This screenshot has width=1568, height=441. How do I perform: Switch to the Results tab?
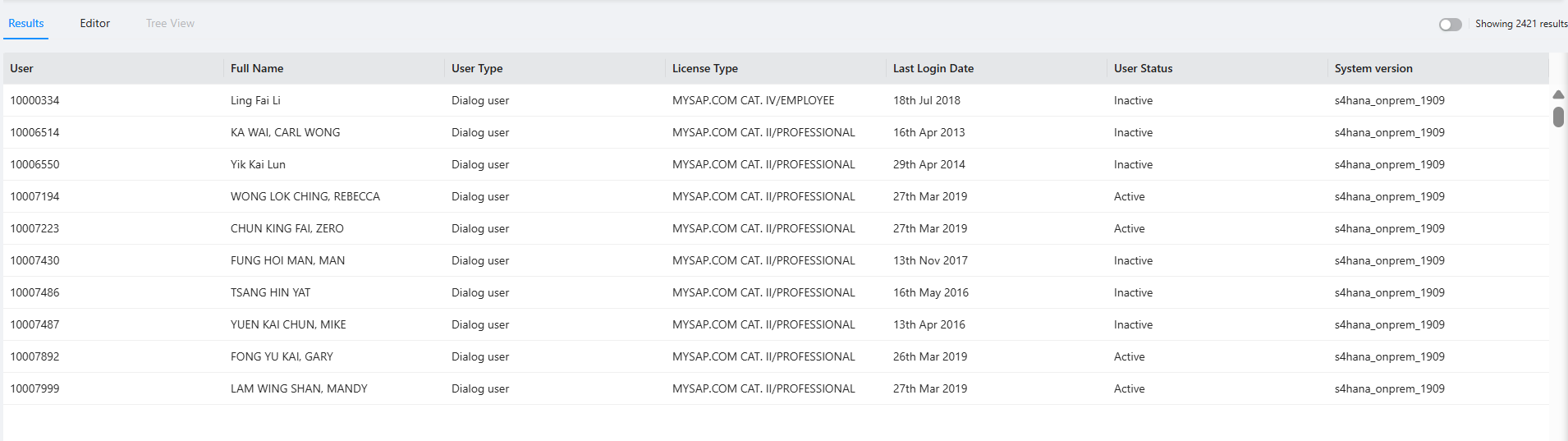tap(26, 24)
